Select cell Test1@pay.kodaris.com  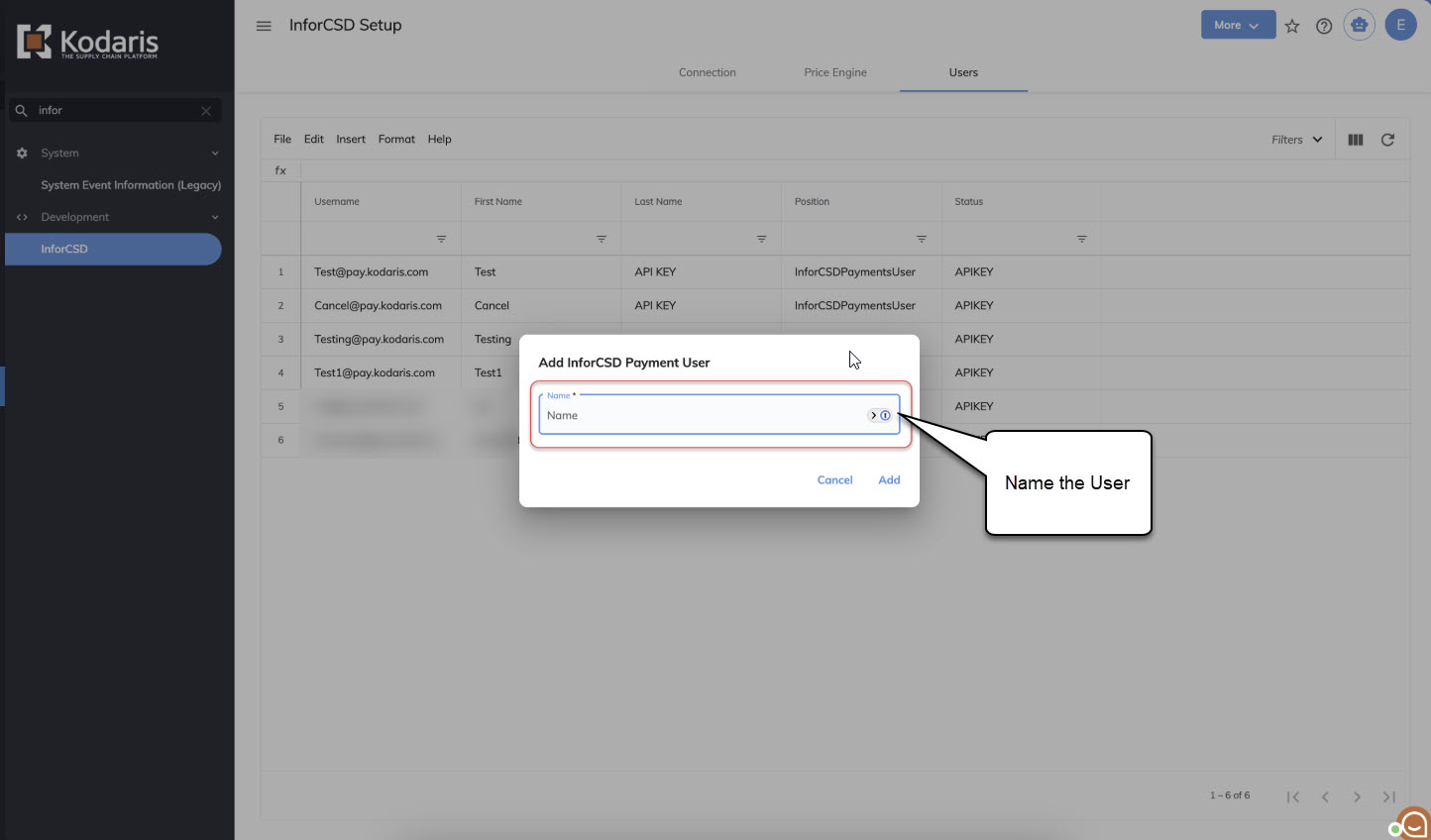(x=382, y=372)
